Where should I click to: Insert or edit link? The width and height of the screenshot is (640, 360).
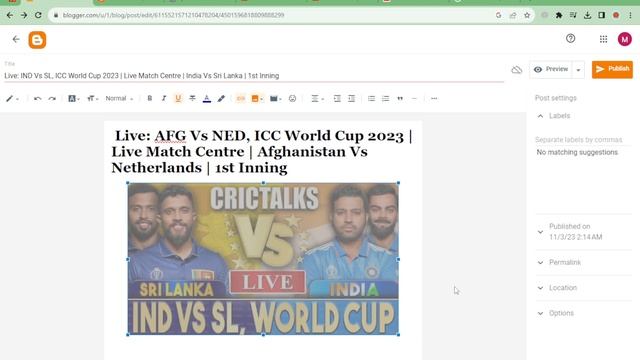point(241,98)
